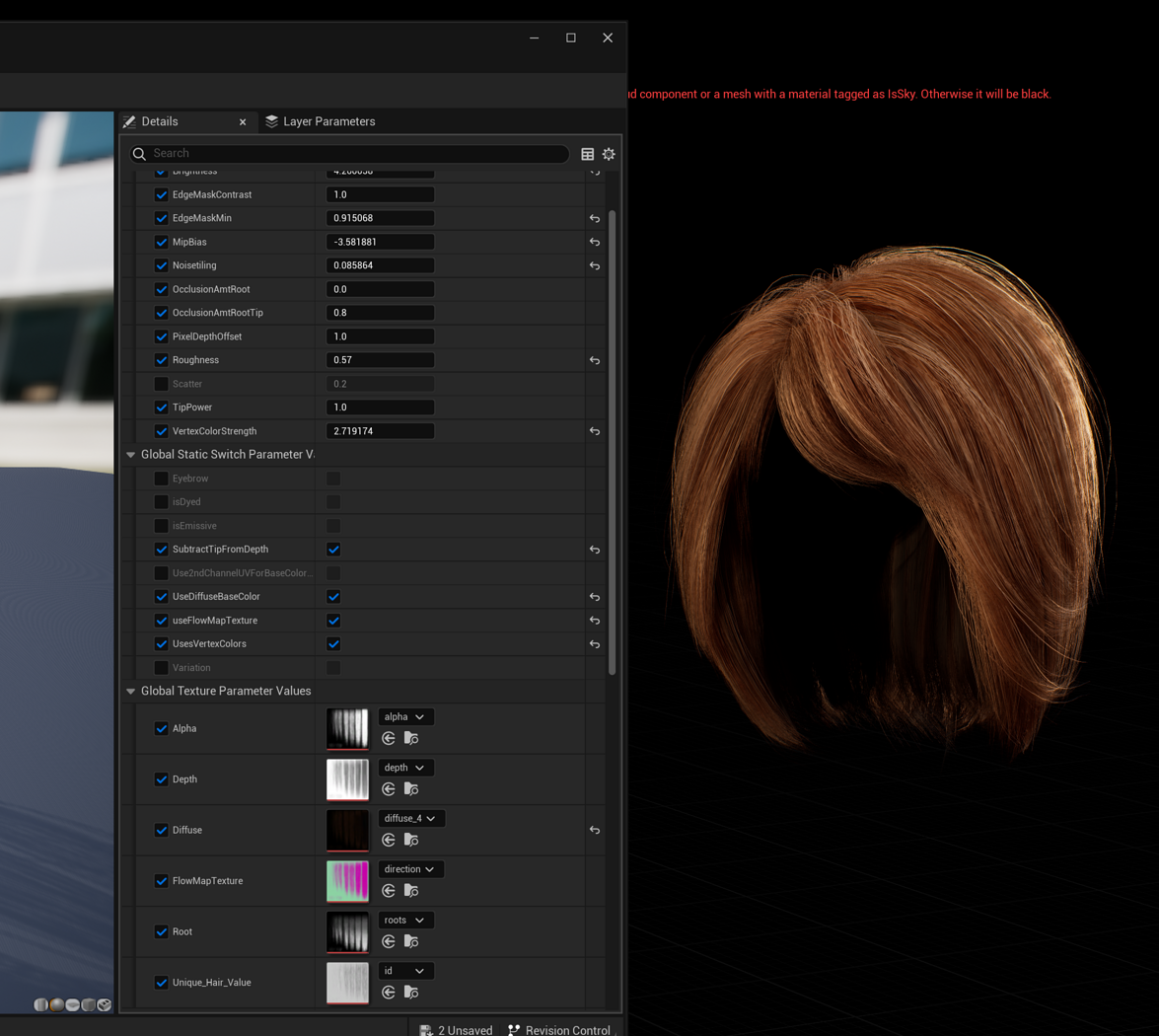Screen dimensions: 1159x1036
Task: Uncheck the UseDiffuseBaseColor value checkbox
Action: pyautogui.click(x=333, y=597)
